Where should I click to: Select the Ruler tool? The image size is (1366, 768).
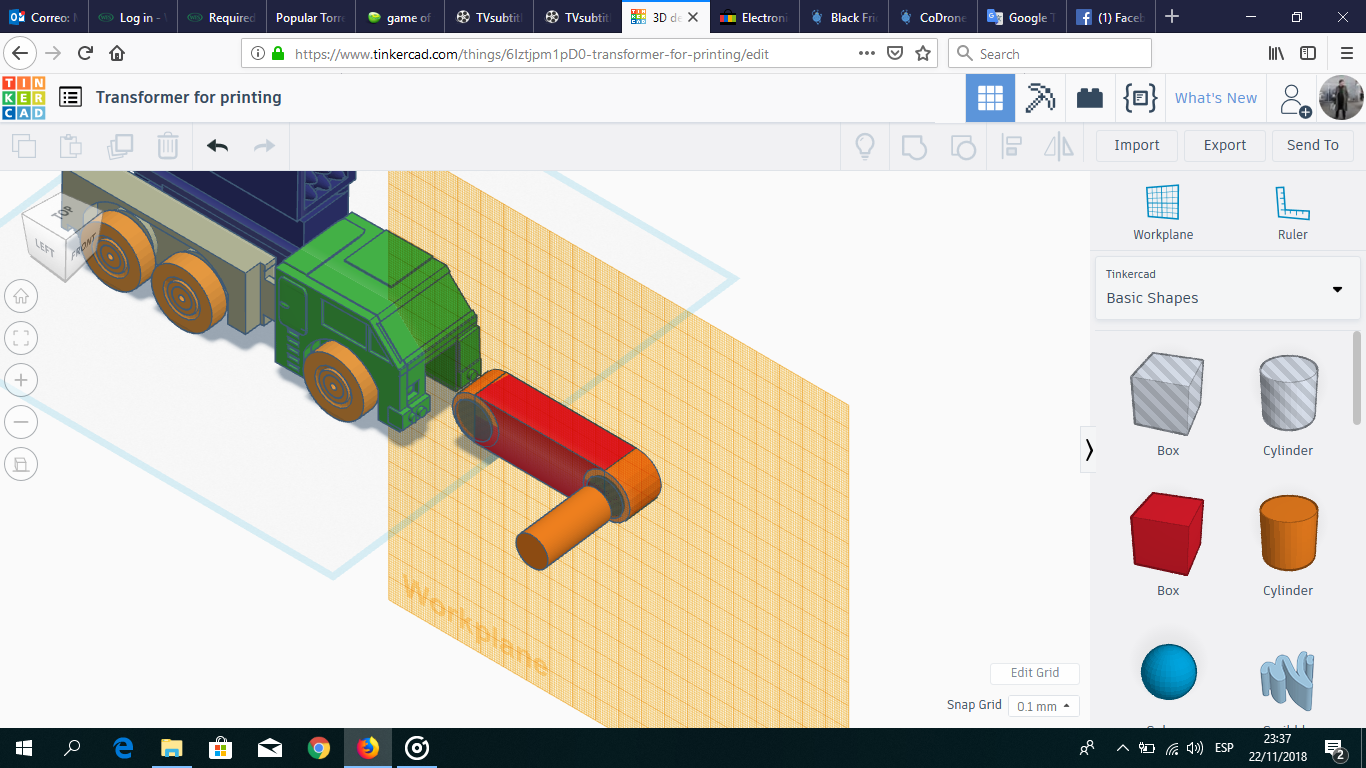(x=1292, y=212)
